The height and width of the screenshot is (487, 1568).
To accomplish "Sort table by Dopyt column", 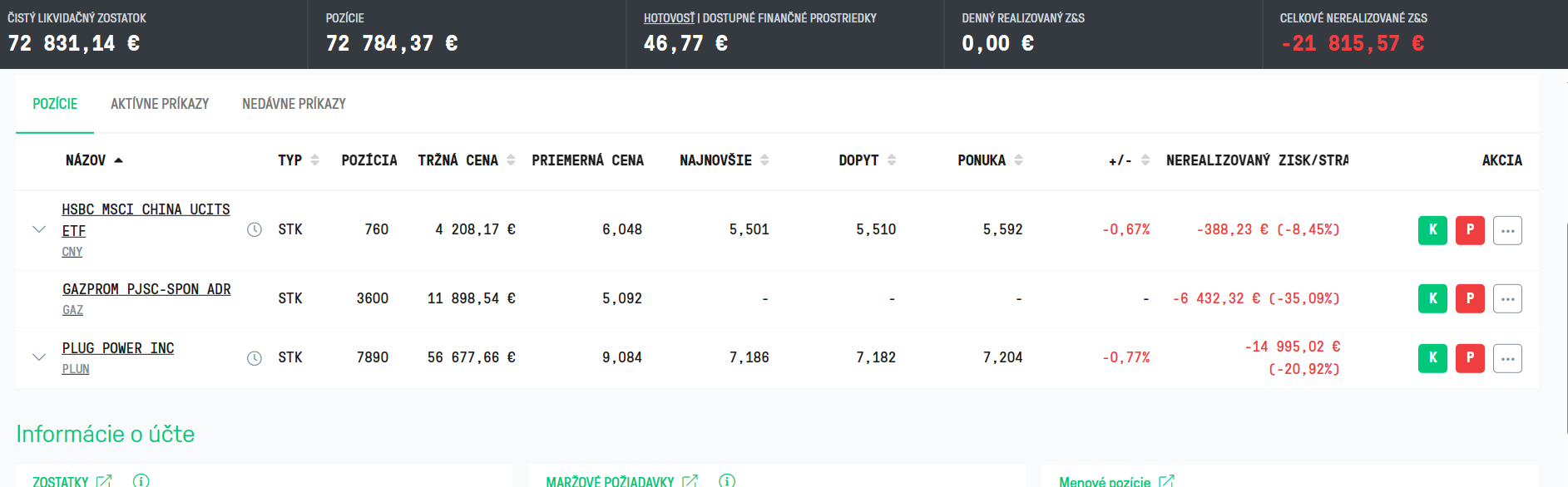I will pos(868,160).
